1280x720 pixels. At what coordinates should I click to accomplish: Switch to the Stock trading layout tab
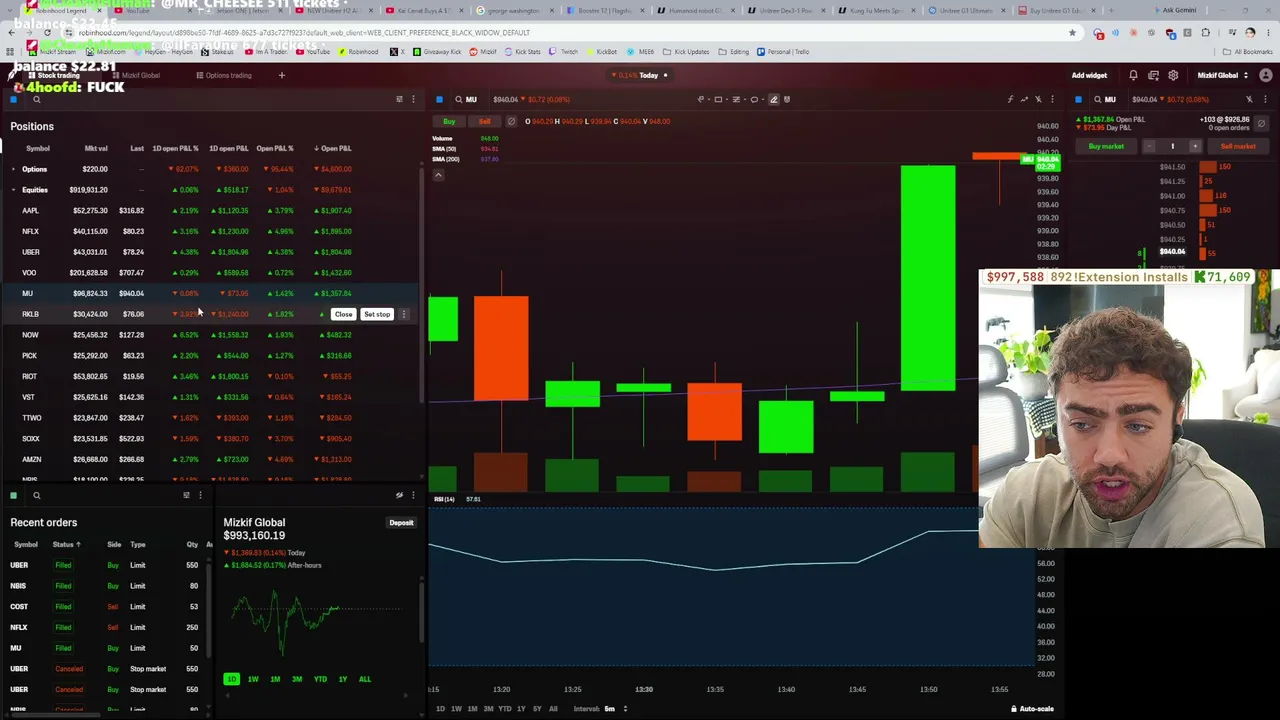[x=52, y=75]
